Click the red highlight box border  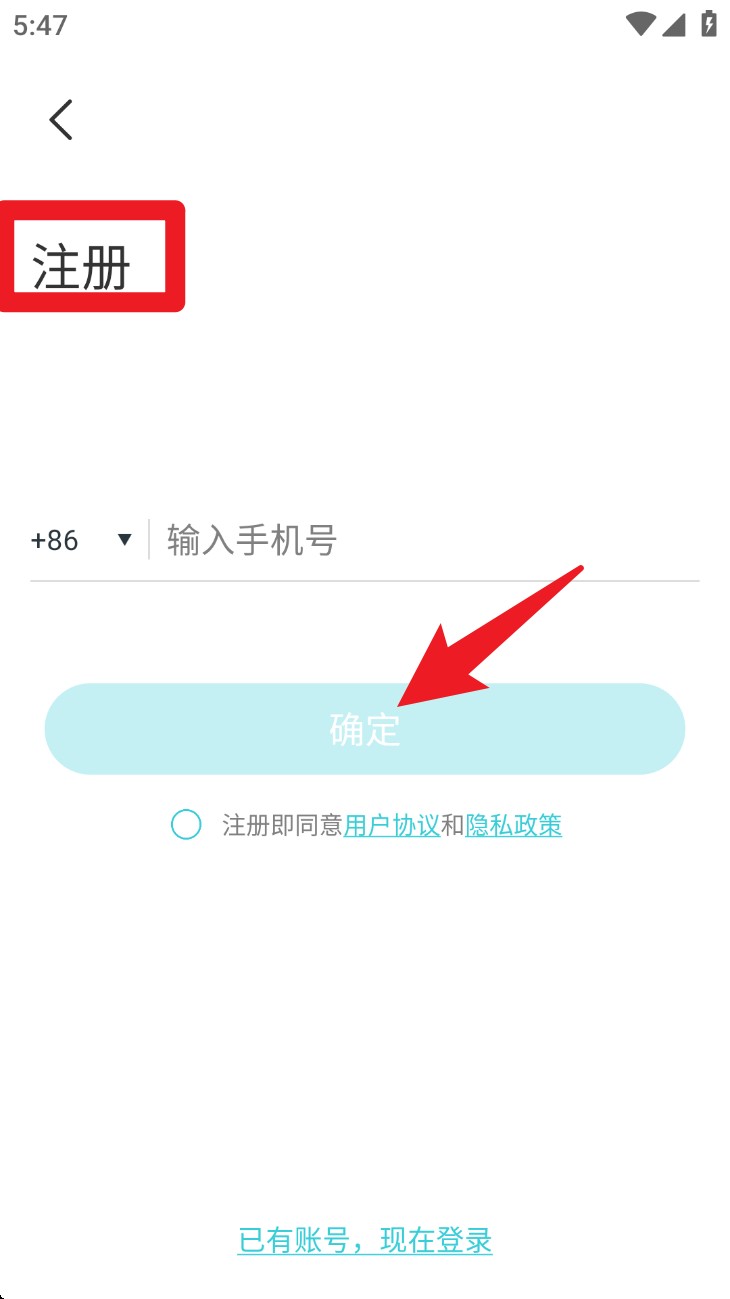coord(92,256)
